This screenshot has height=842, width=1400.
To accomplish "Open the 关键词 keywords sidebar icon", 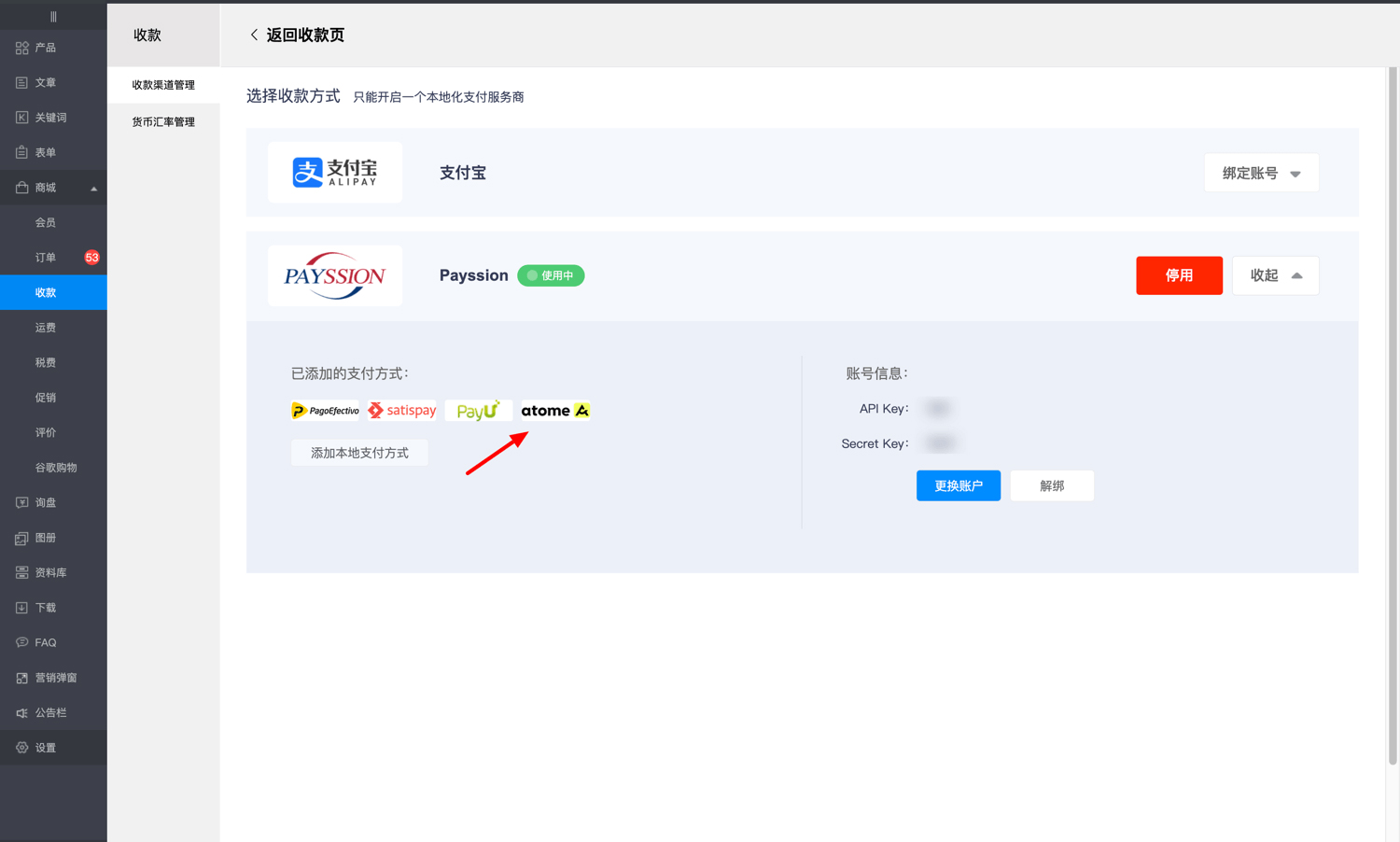I will point(21,118).
